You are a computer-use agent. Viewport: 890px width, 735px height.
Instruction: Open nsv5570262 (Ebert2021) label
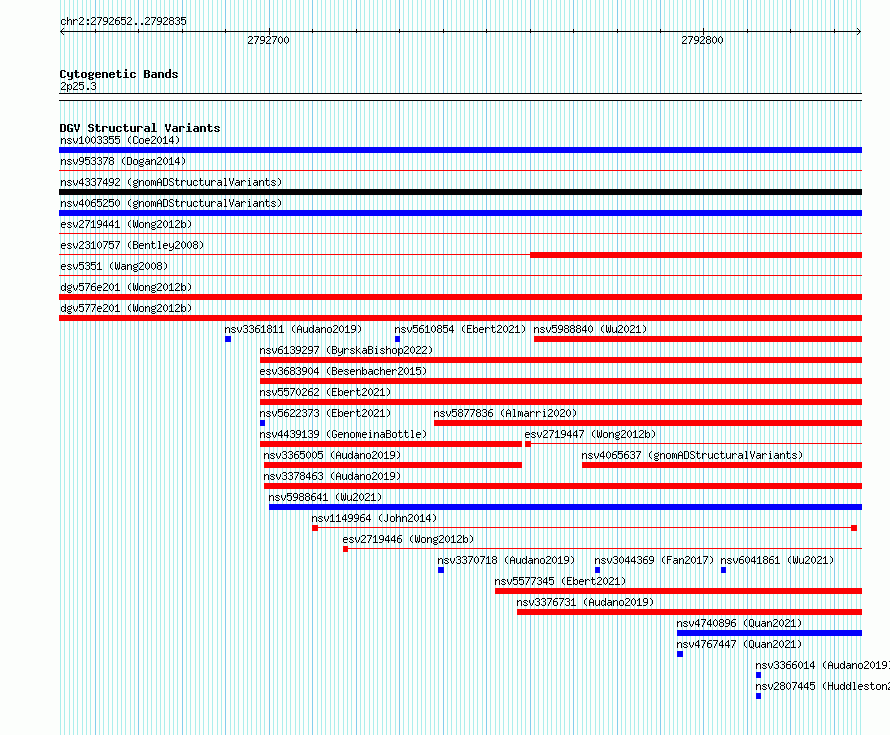click(x=325, y=392)
